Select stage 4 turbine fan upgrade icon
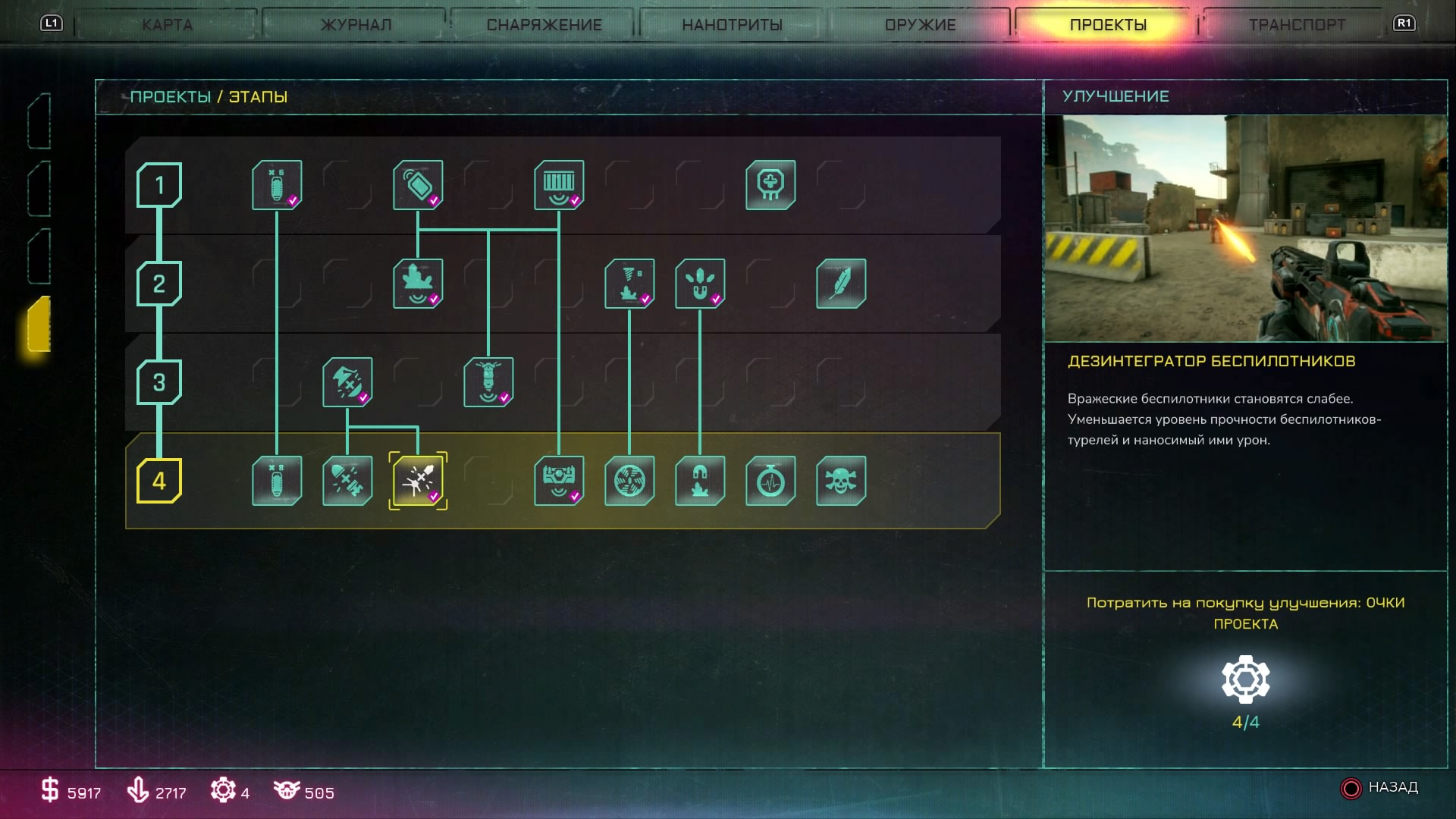 point(629,480)
